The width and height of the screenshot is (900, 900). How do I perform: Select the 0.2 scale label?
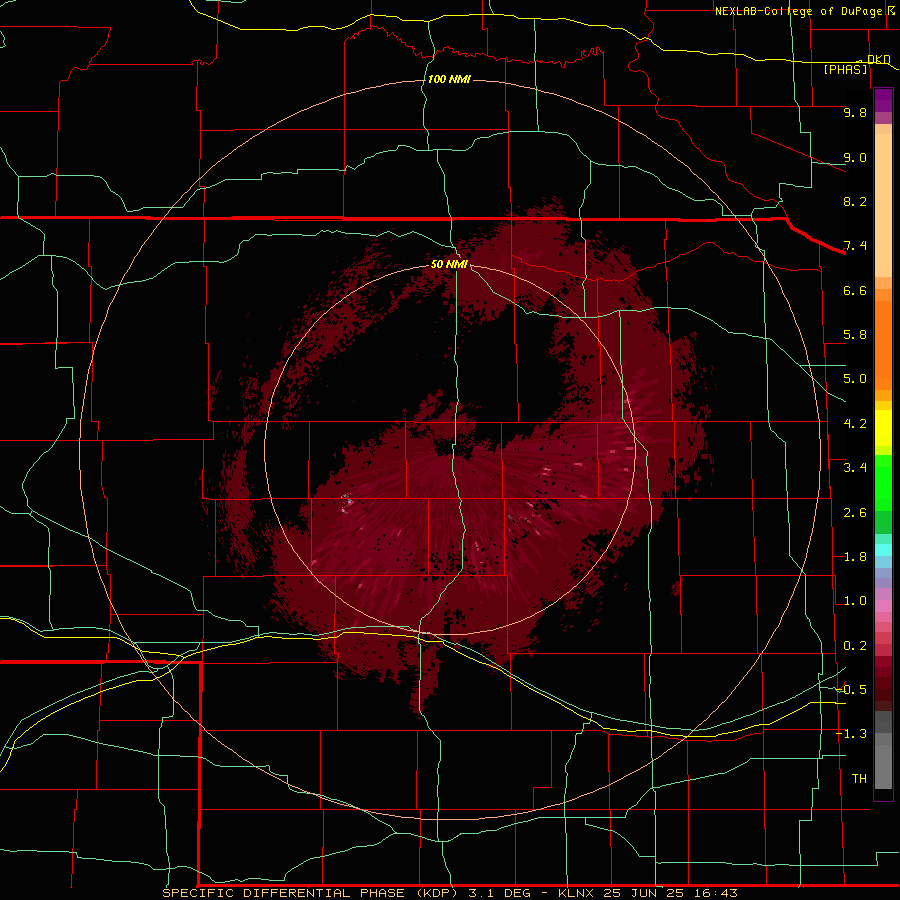coord(855,646)
